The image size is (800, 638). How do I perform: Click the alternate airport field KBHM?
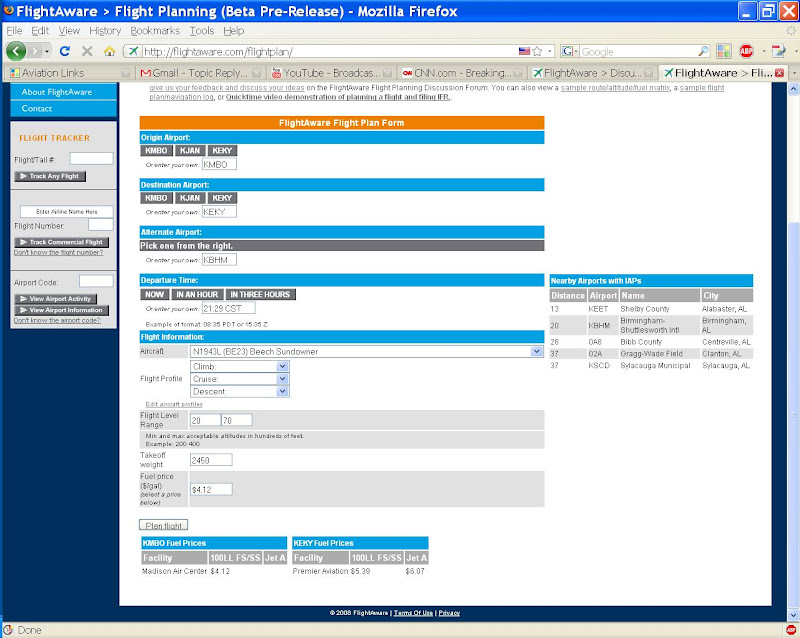click(219, 260)
